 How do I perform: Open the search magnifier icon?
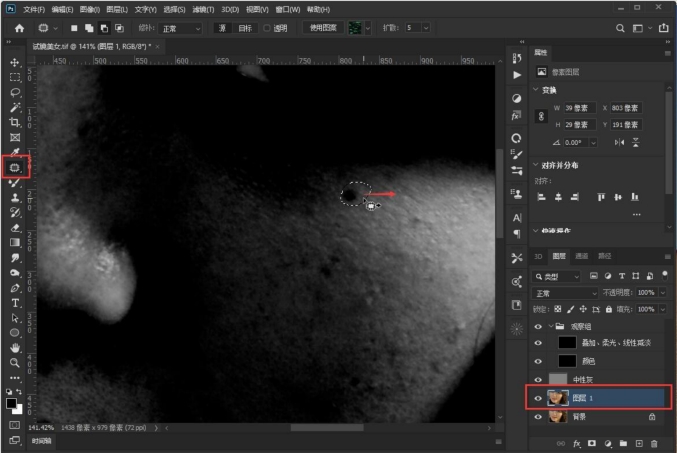coord(620,28)
